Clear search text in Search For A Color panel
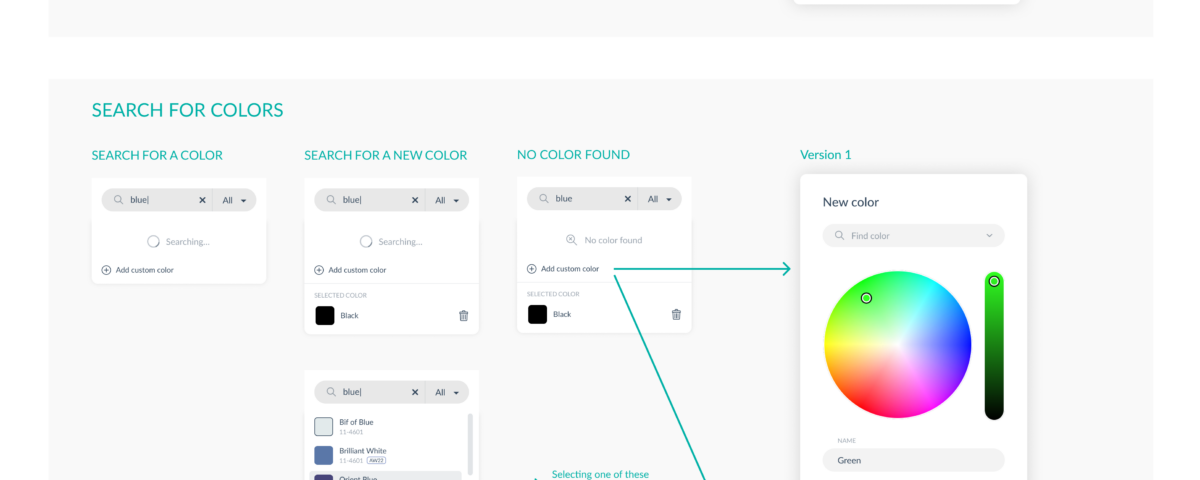Viewport: 1200px width, 480px height. (x=202, y=200)
